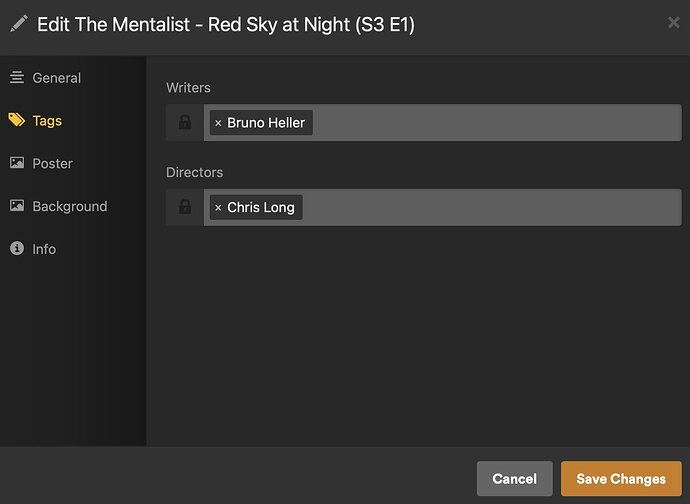Remove the Bruno Heller writer tag
The height and width of the screenshot is (504, 690).
(x=218, y=123)
